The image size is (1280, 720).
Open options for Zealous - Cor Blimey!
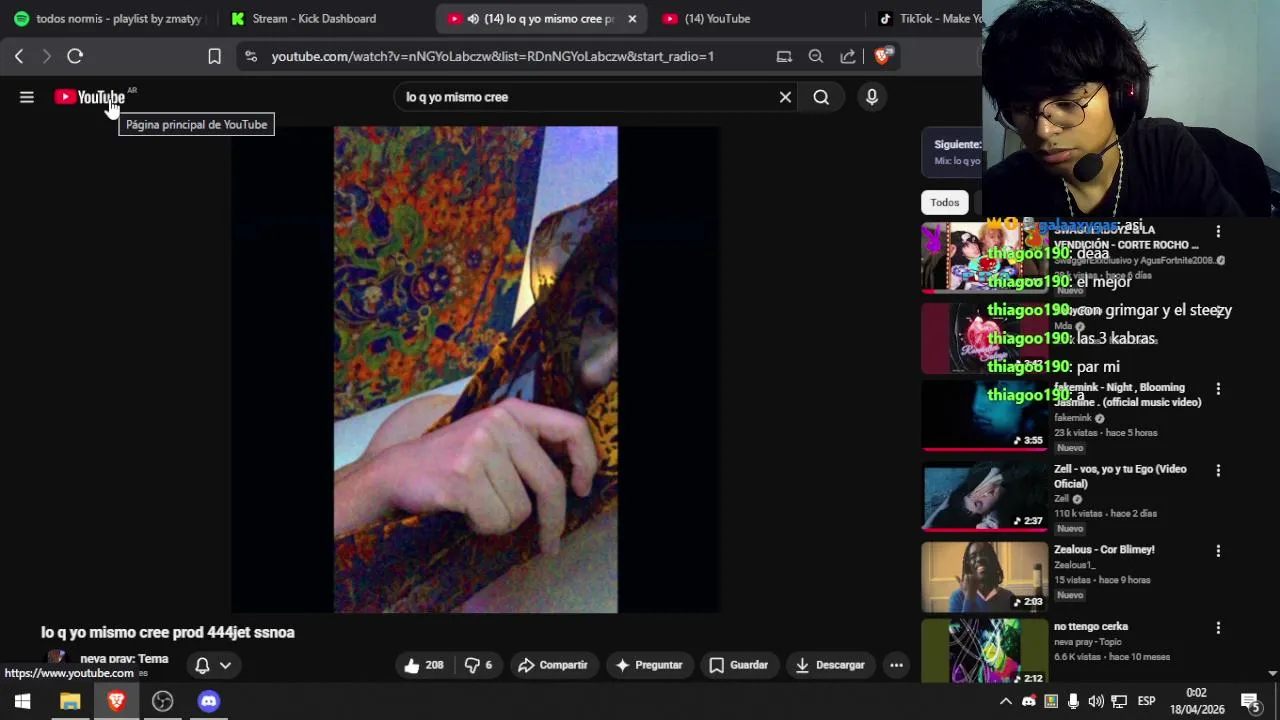(x=1218, y=551)
